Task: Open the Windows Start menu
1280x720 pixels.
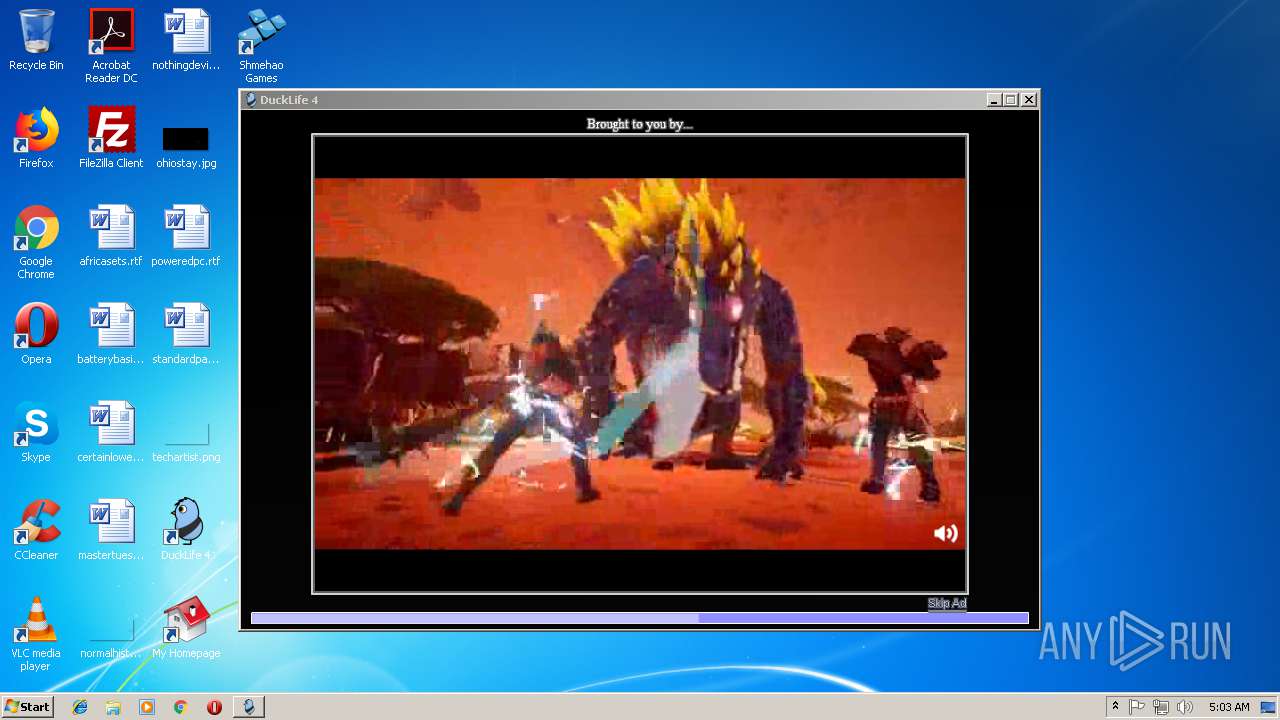Action: [x=28, y=706]
